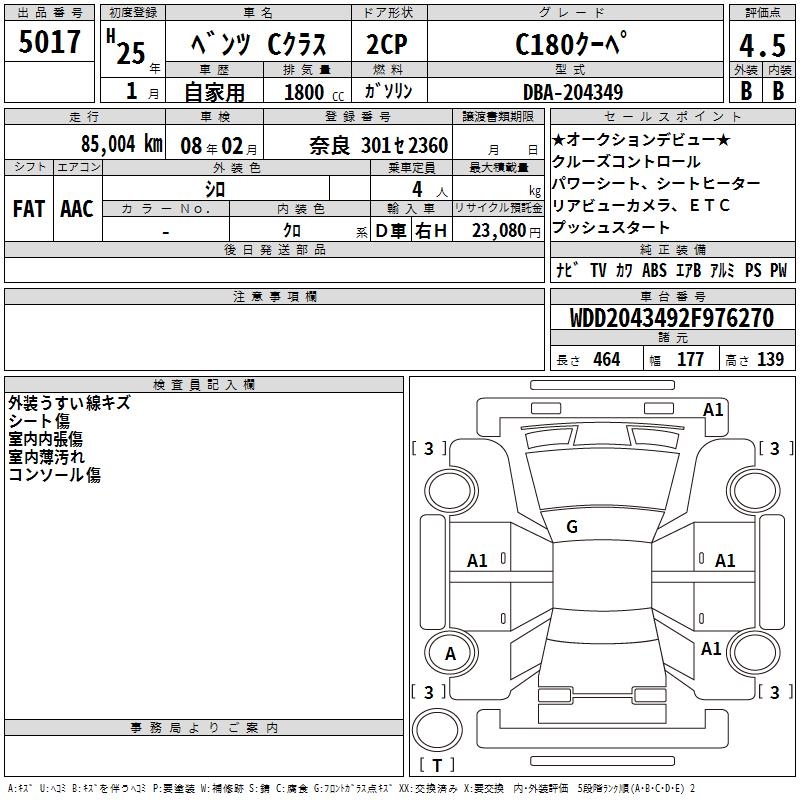Select the H25 first registration year
The width and height of the screenshot is (800, 800).
pos(126,47)
